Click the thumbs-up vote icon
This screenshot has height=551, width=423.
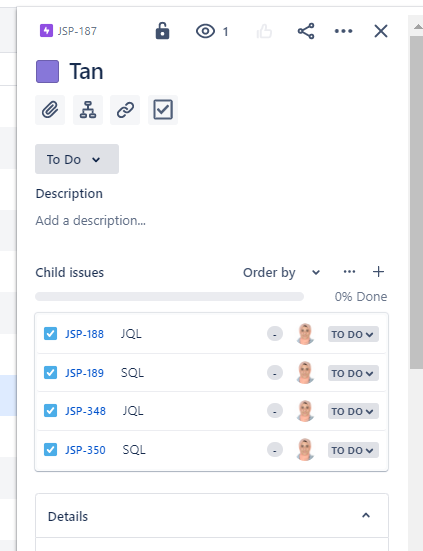tap(264, 32)
